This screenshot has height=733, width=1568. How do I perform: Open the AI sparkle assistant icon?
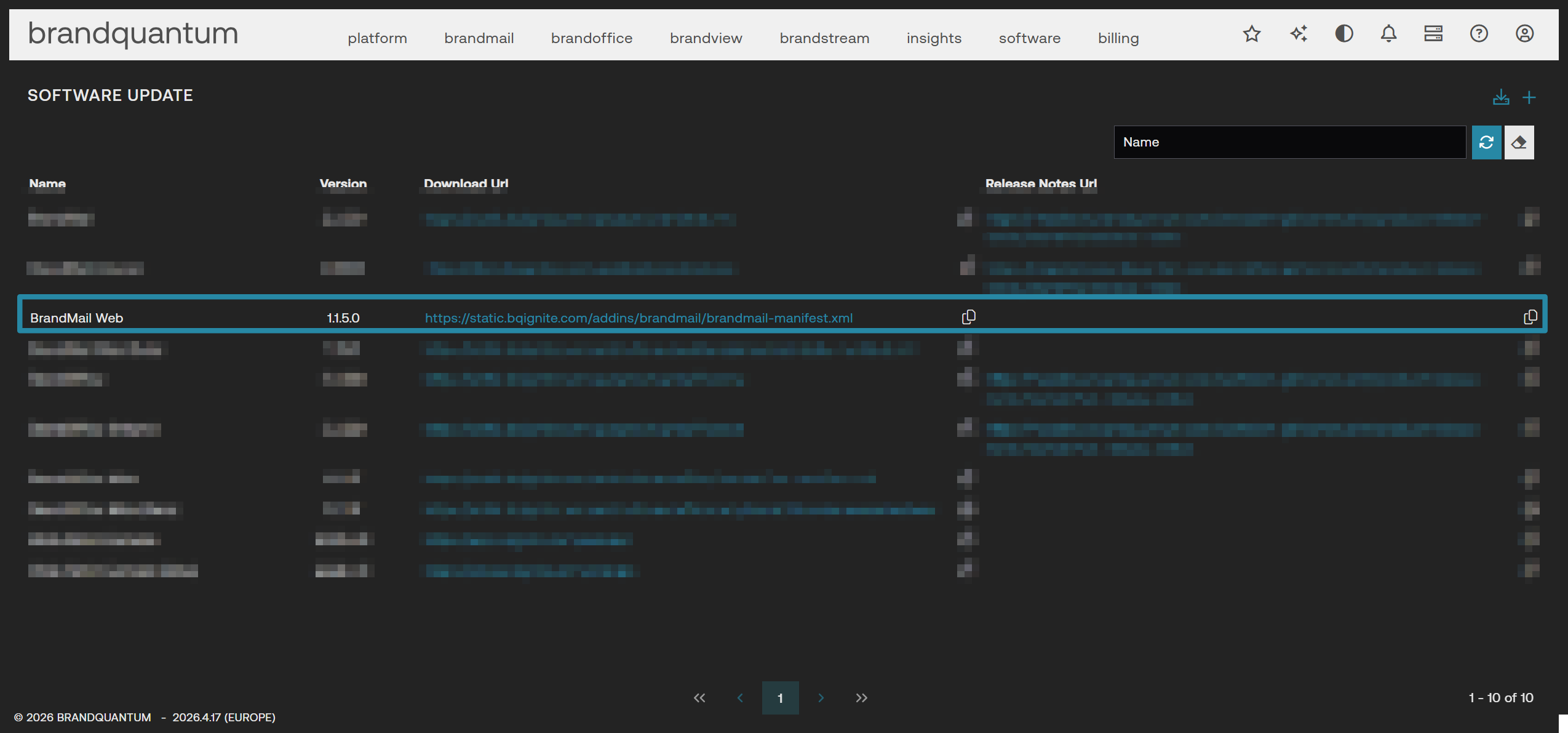[x=1298, y=34]
